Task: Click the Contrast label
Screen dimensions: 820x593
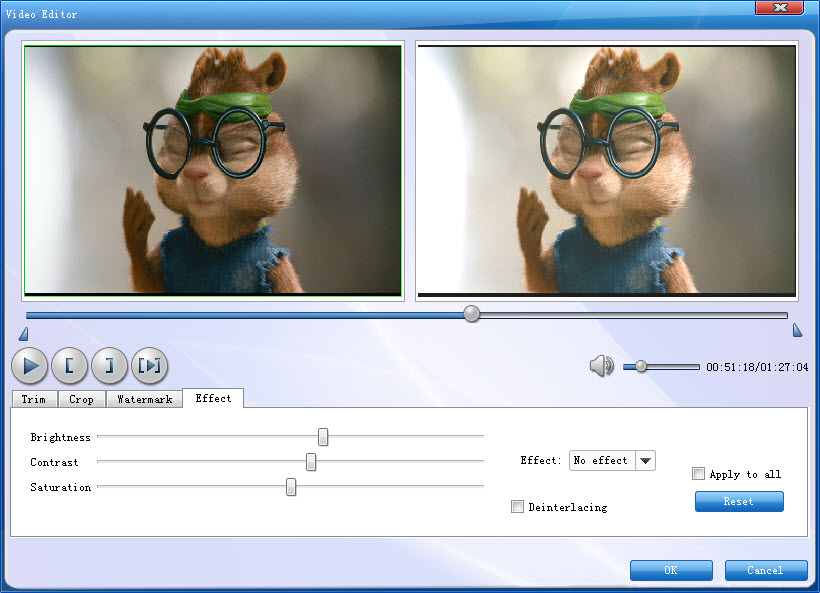Action: pyautogui.click(x=54, y=462)
